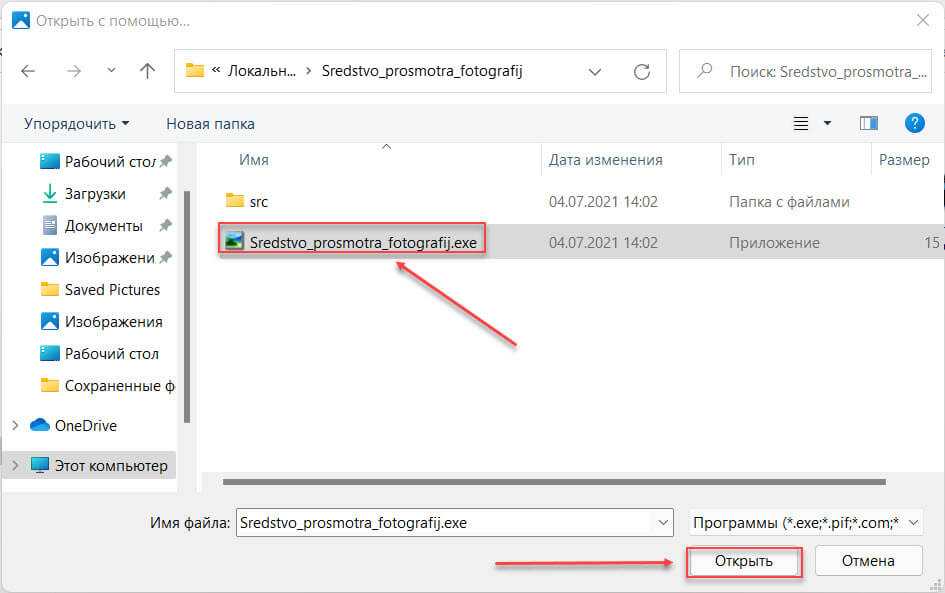Toggle the preview pane icon

(868, 123)
